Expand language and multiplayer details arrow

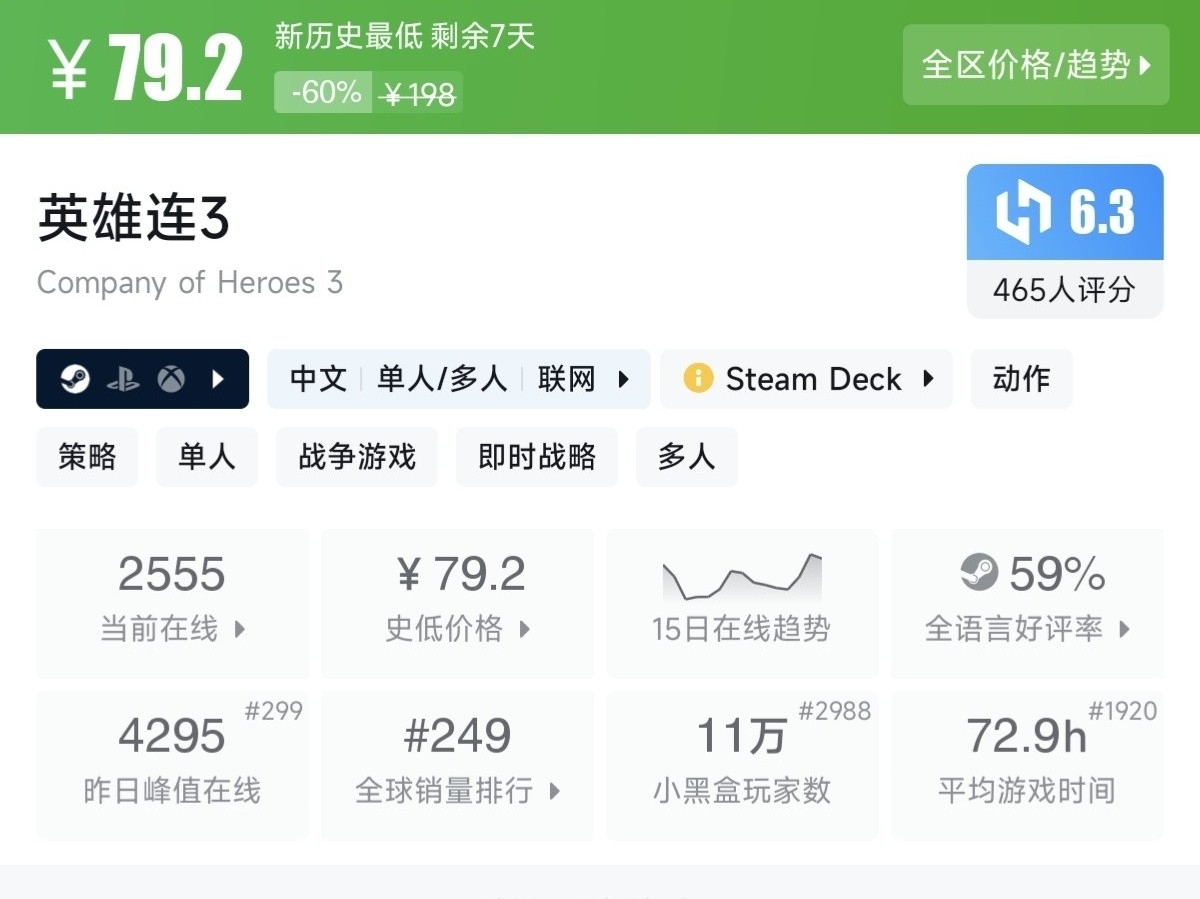(624, 379)
